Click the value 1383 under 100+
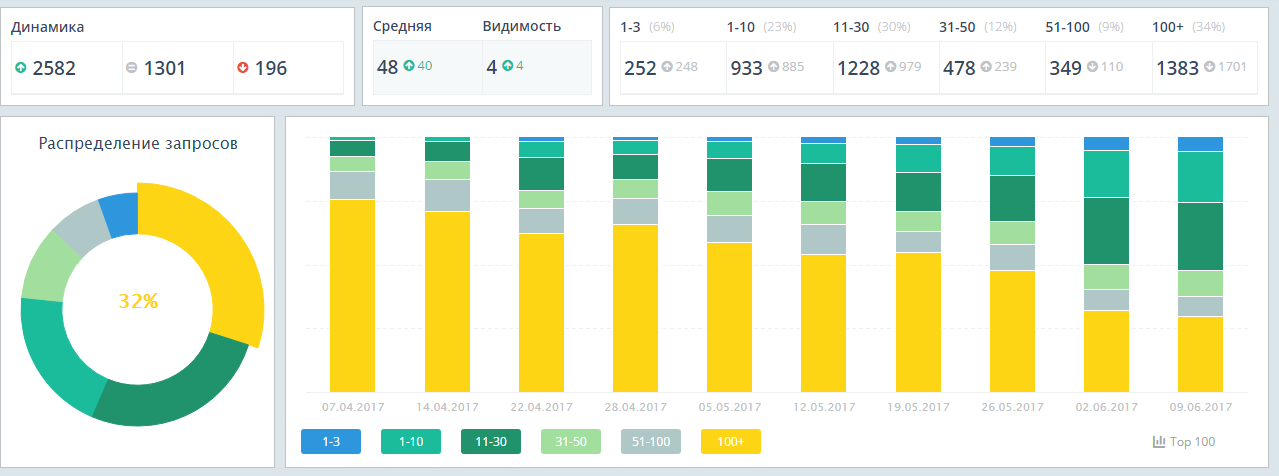Screen dimensions: 1279x476 point(1176,68)
